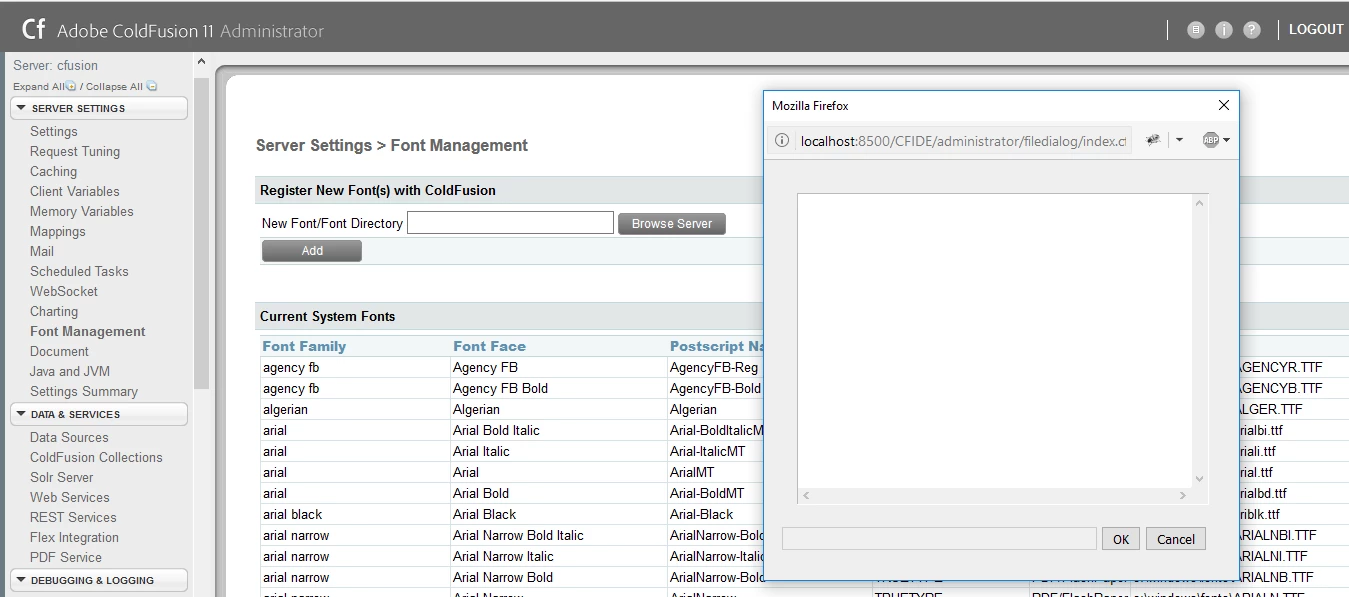Open Settings in the sidebar
The height and width of the screenshot is (597, 1349).
click(54, 131)
